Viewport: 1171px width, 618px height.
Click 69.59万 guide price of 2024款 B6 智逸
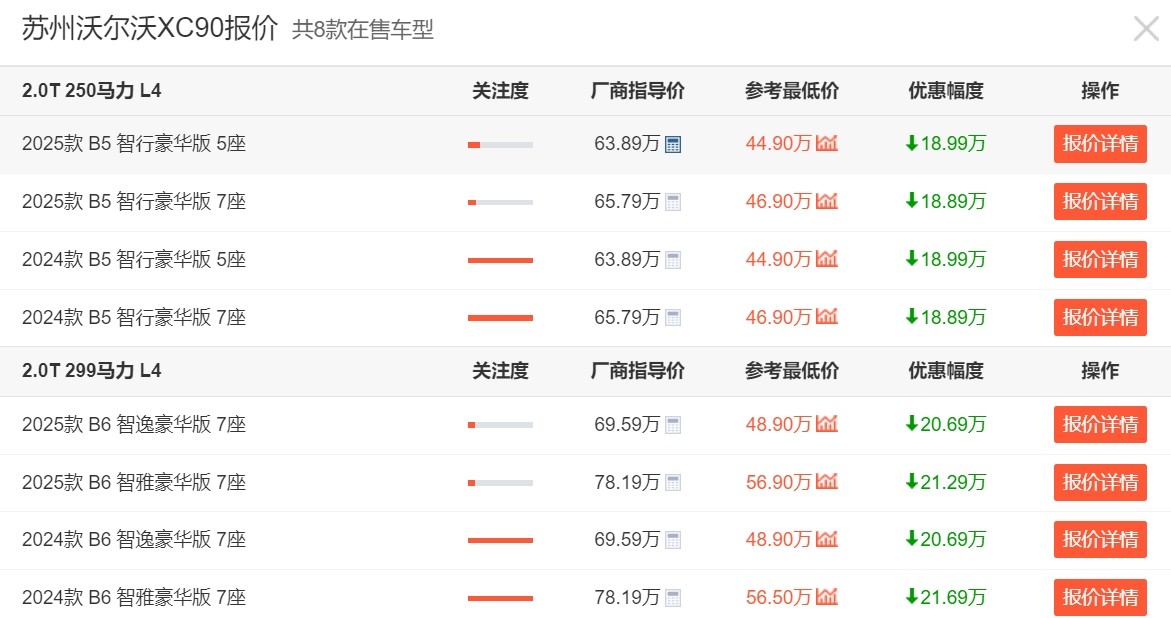tap(627, 540)
